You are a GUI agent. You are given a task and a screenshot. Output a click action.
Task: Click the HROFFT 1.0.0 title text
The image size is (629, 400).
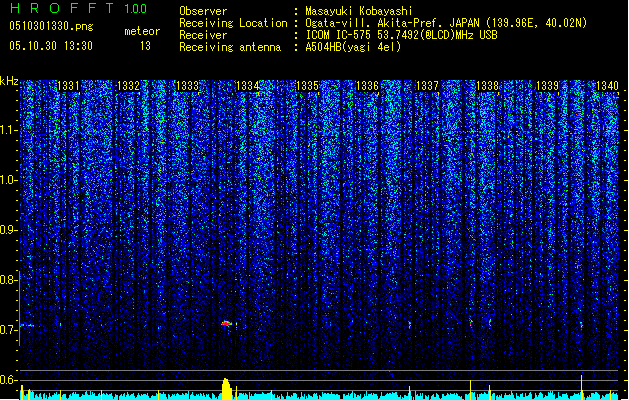(79, 8)
